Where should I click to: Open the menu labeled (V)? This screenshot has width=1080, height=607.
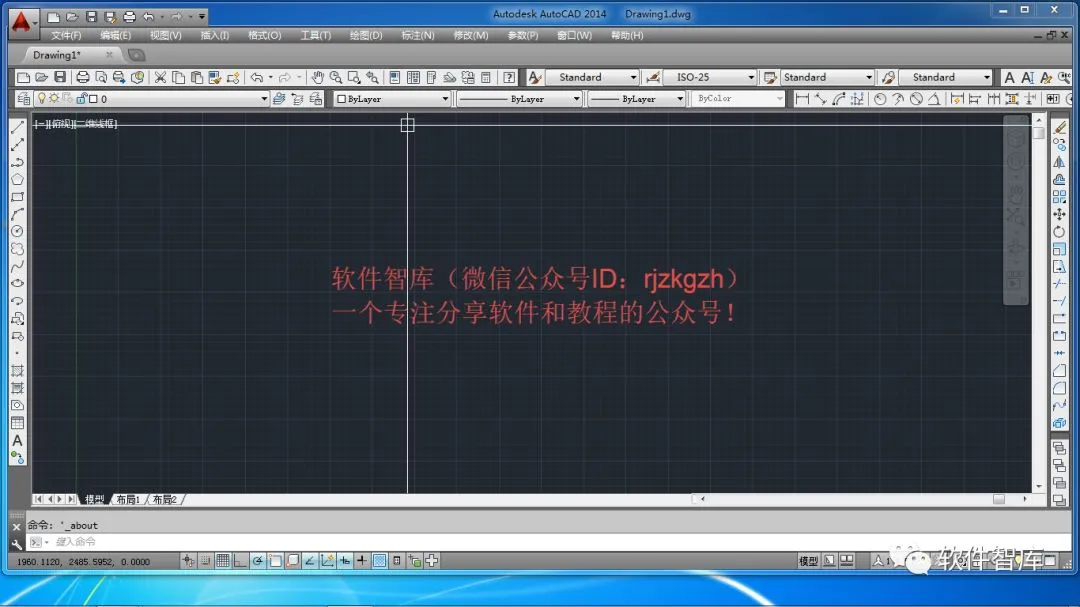166,35
